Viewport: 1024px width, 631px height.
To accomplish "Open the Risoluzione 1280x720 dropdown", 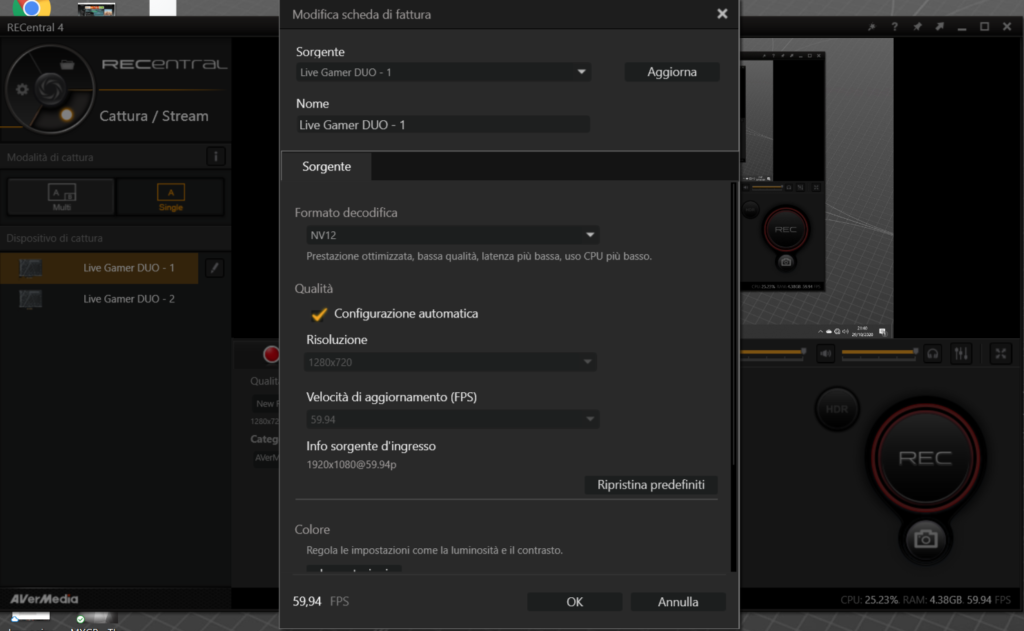I will click(450, 362).
